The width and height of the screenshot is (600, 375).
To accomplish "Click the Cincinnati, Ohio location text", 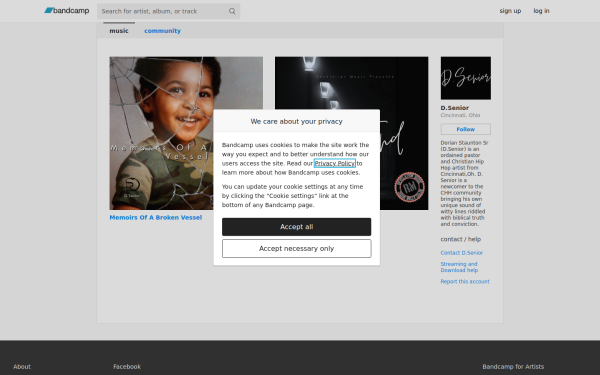I will coord(460,115).
